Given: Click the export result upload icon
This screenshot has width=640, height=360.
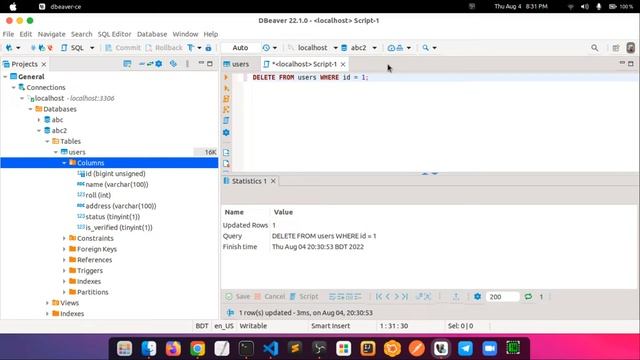Looking at the screenshot, I should coord(456,297).
